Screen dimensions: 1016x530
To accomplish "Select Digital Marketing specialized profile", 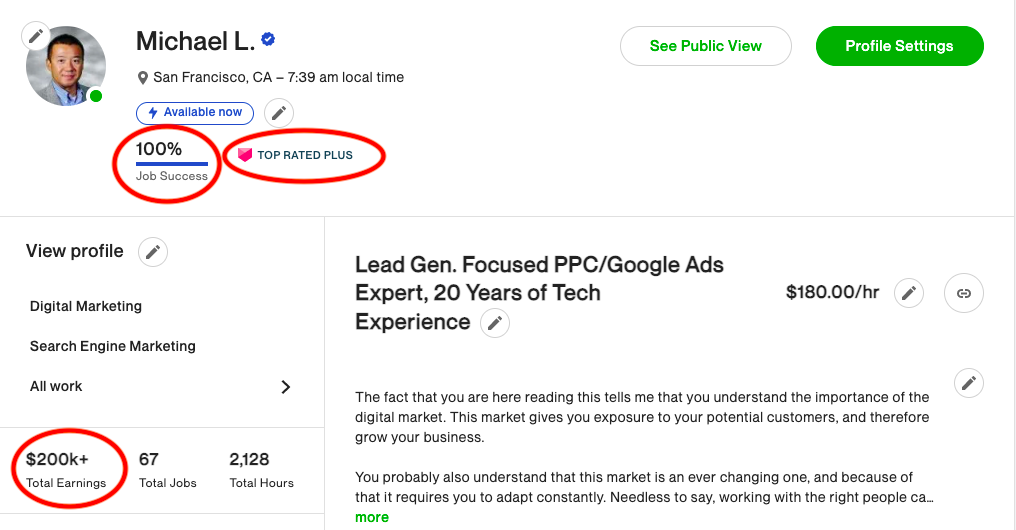I will [x=86, y=306].
